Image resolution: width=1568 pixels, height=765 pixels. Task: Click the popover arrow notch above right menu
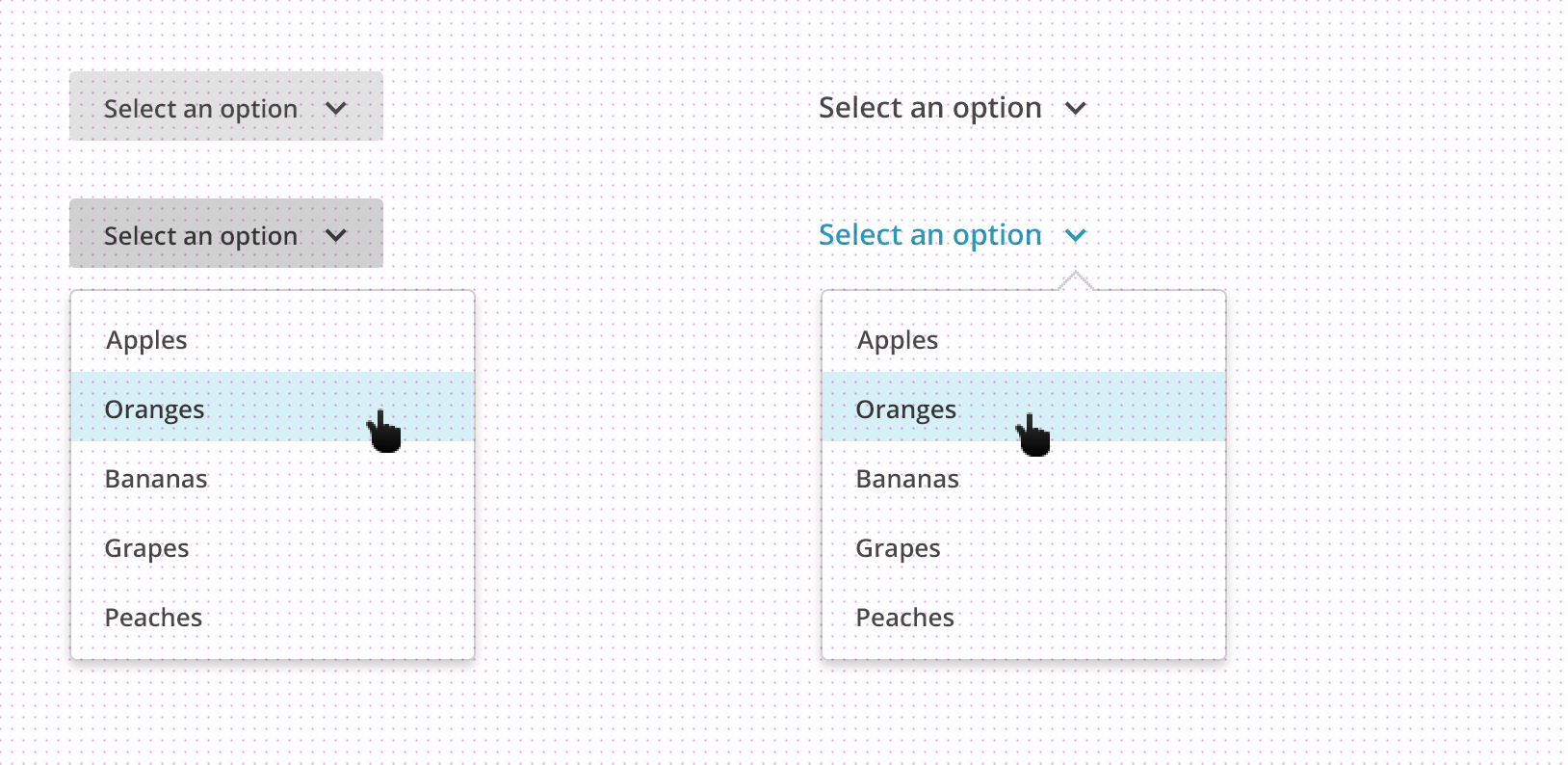click(x=1076, y=281)
